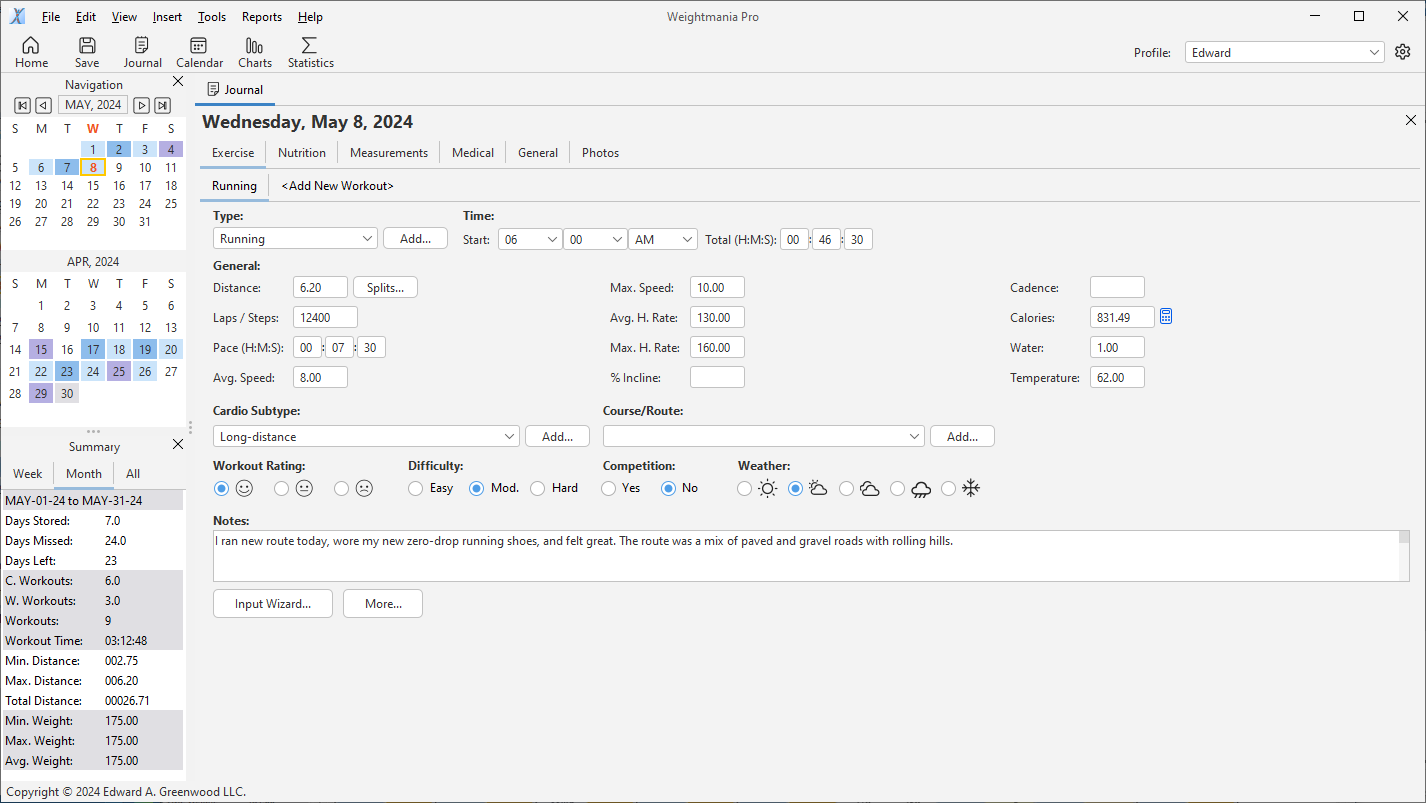Select April 29 in the navigation calendar
This screenshot has height=803, width=1426.
(x=41, y=394)
